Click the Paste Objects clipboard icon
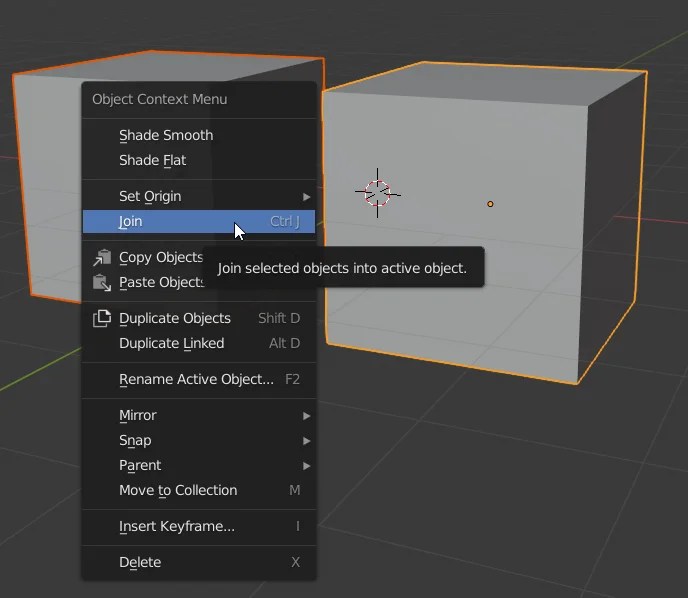This screenshot has width=688, height=598. coord(102,283)
